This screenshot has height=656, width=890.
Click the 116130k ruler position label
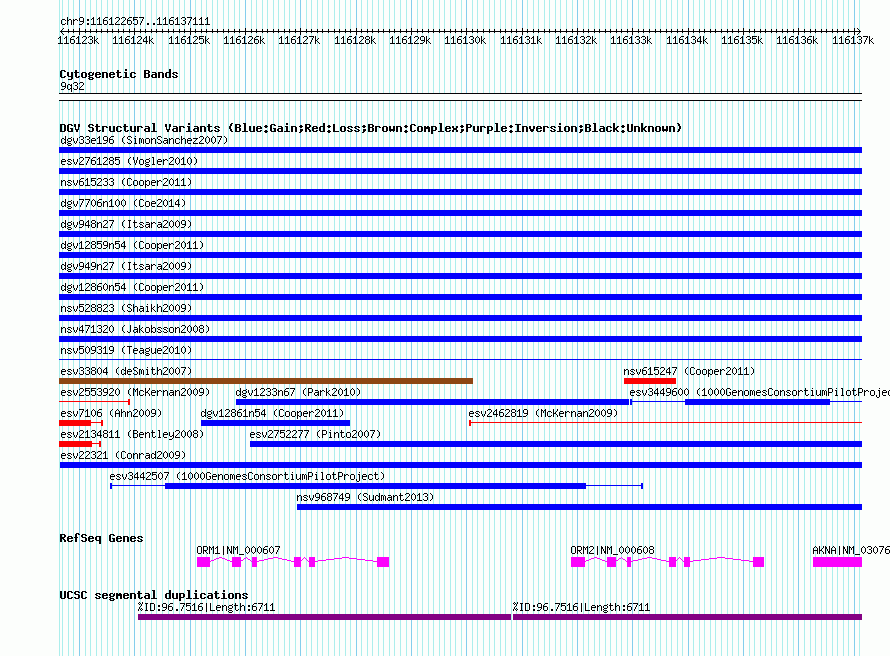coord(465,40)
